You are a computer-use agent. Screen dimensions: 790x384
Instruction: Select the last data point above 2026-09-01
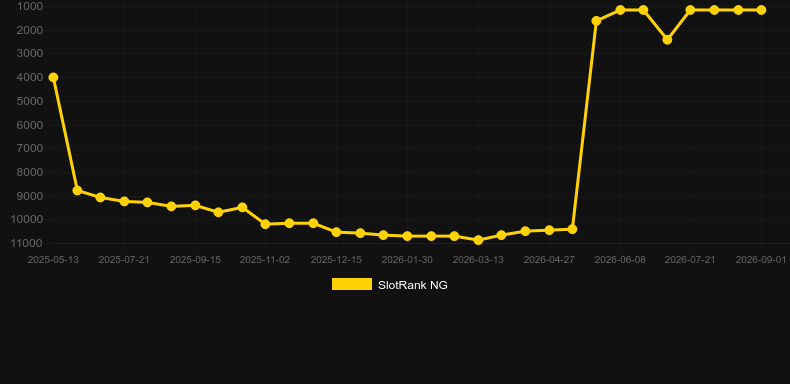(x=761, y=10)
